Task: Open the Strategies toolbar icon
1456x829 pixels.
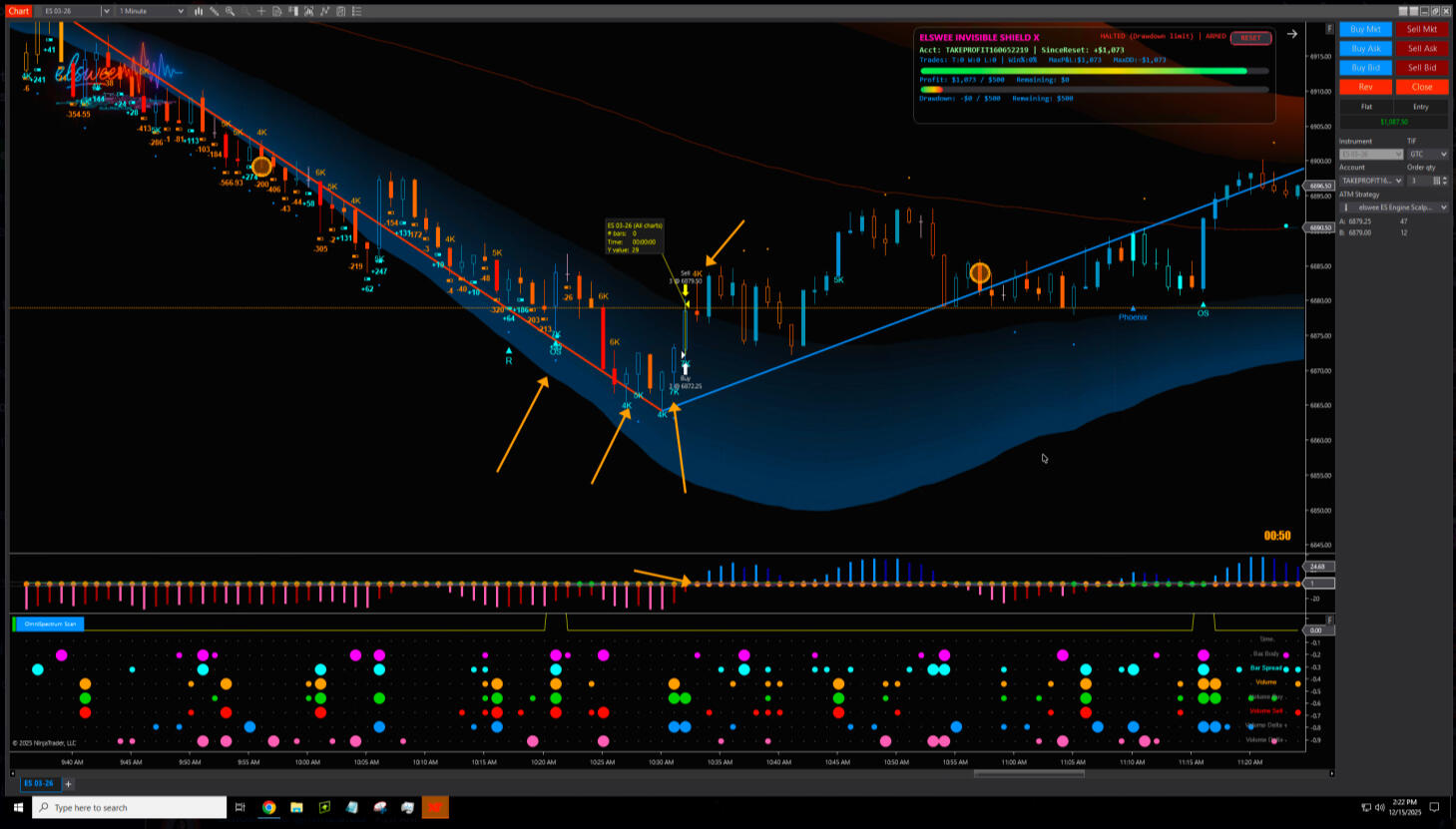Action: point(325,11)
